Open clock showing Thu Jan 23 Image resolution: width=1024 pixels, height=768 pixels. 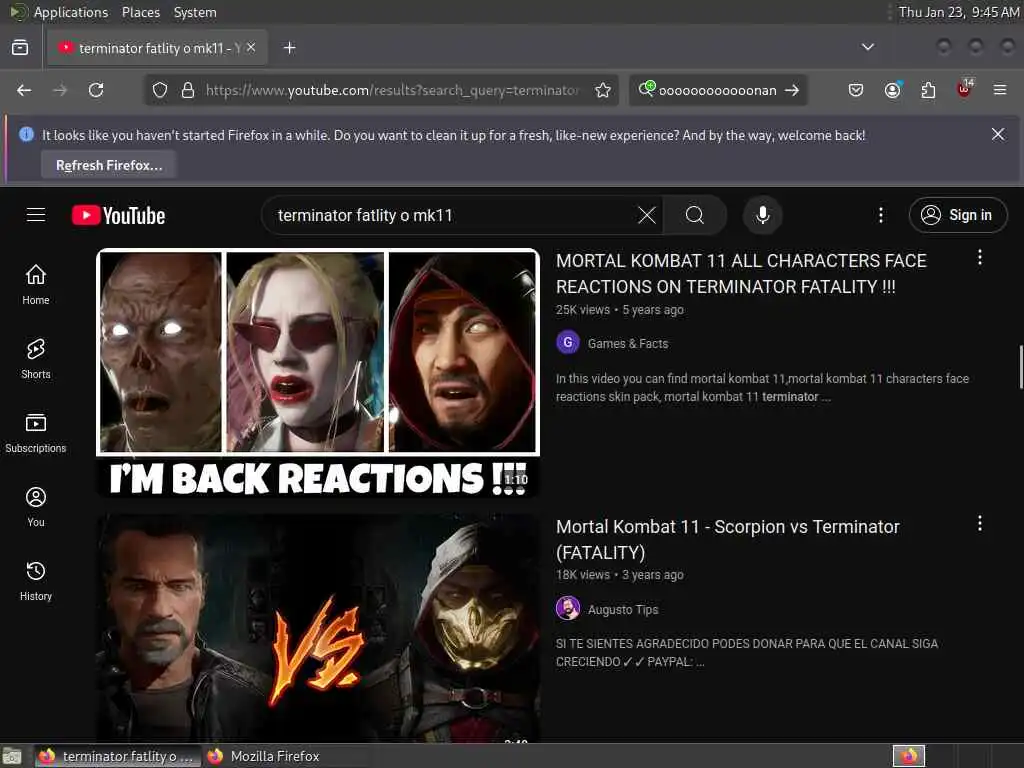point(959,12)
